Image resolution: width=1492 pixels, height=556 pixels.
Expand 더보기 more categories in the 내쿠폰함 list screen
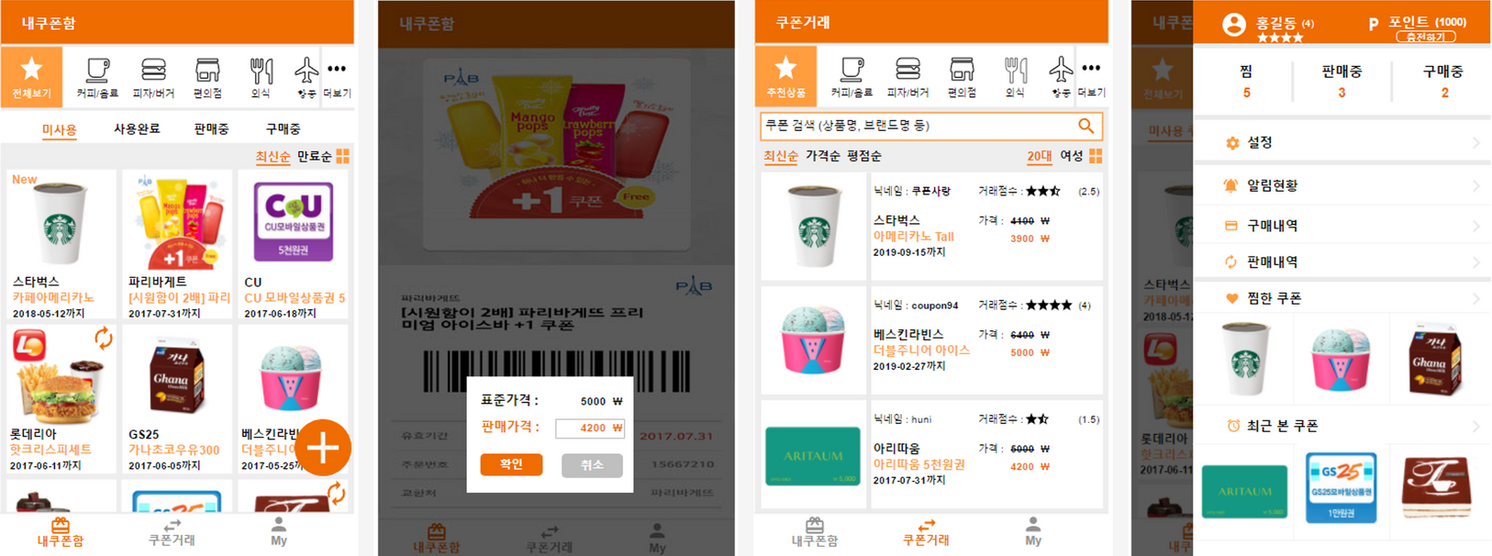[x=336, y=77]
